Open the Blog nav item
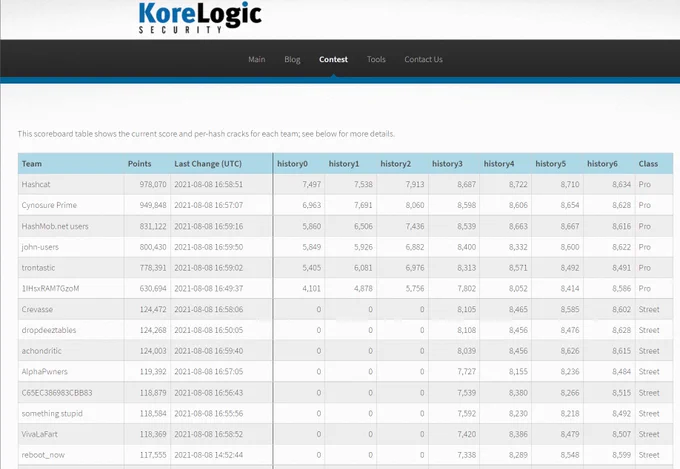Screen dimensions: 680x469 (292, 59)
